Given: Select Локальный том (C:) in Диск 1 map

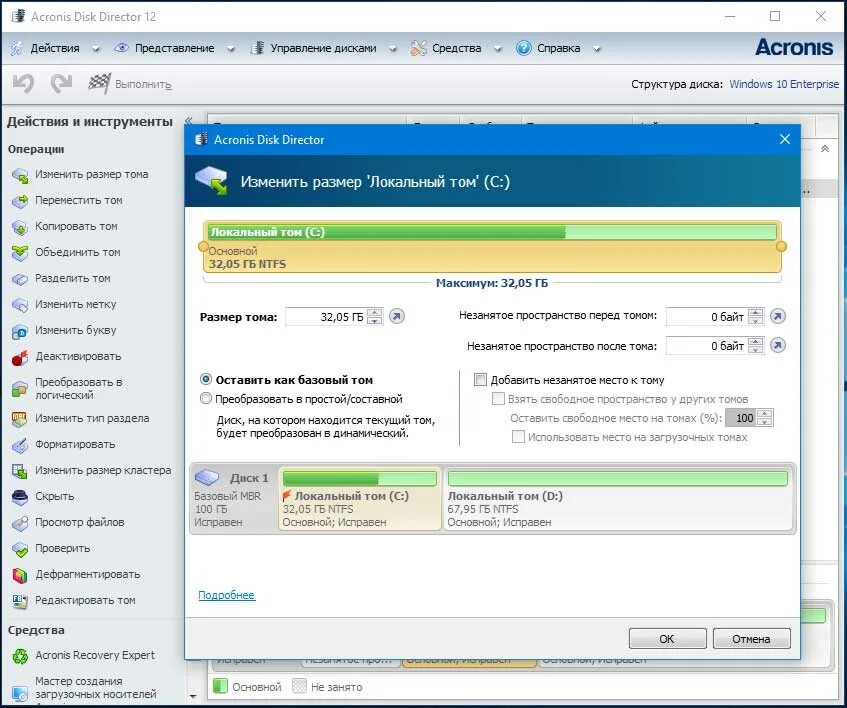Looking at the screenshot, I should [x=360, y=498].
